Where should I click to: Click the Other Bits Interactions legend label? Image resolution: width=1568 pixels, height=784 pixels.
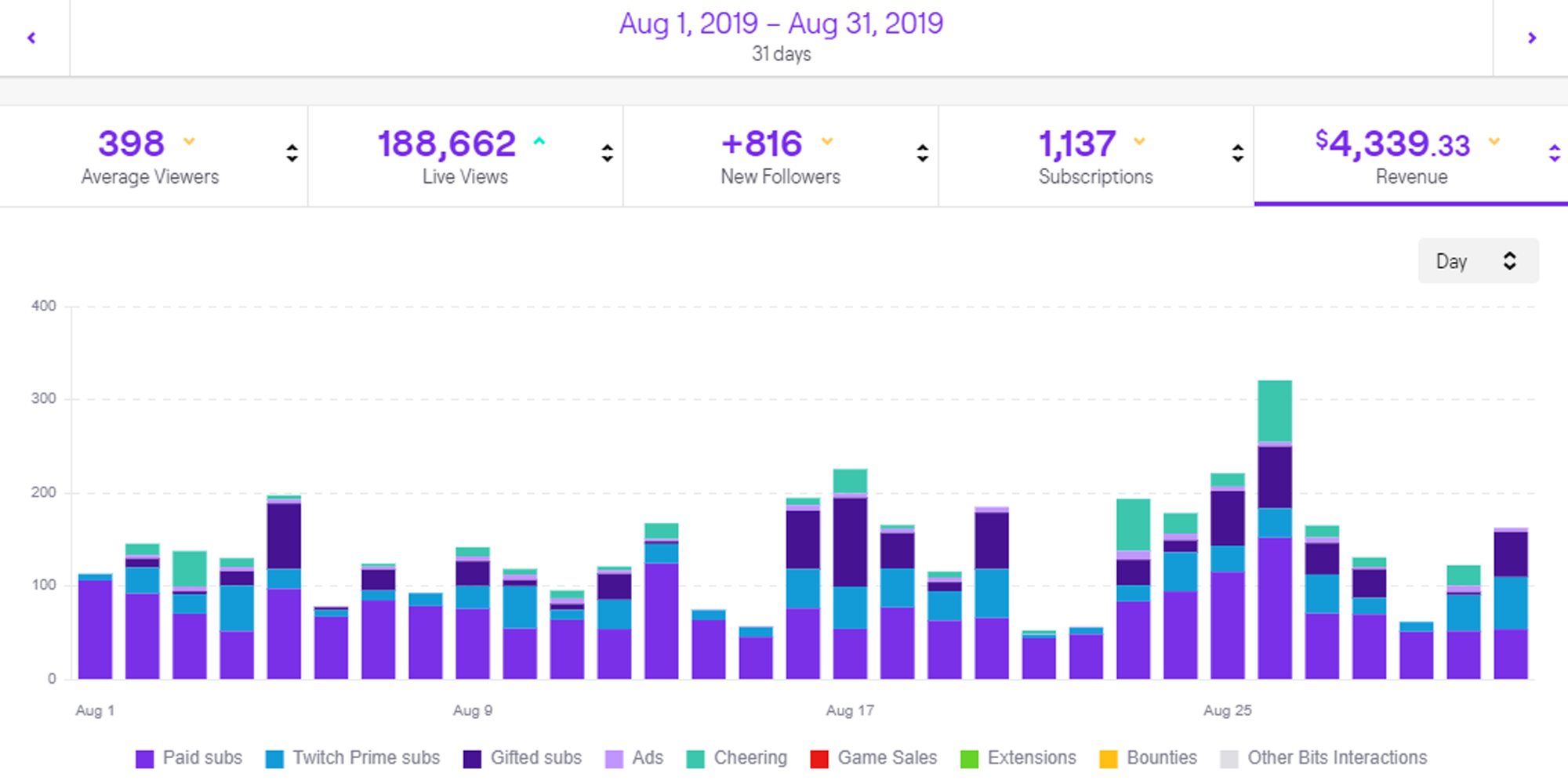point(1338,758)
